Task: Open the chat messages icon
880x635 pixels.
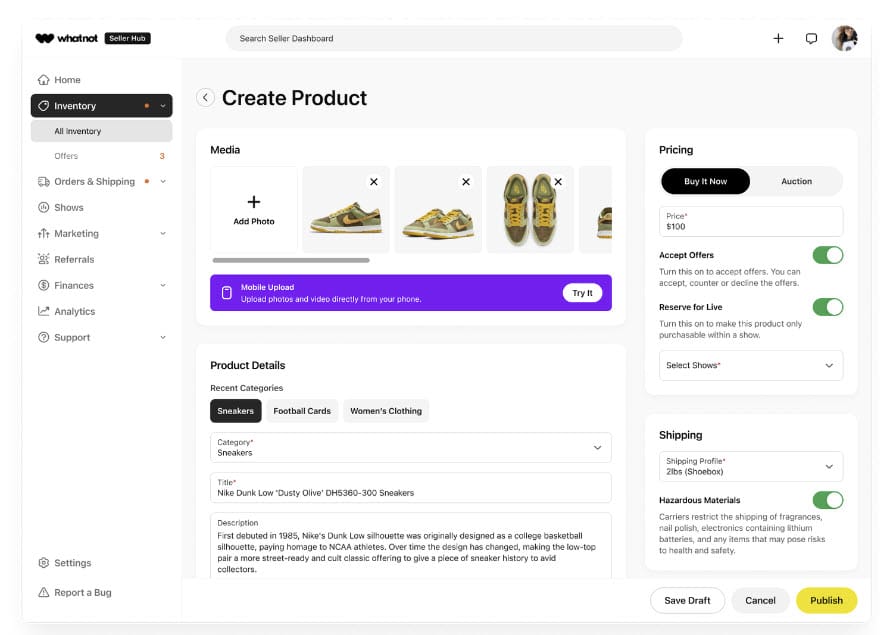Action: point(811,39)
